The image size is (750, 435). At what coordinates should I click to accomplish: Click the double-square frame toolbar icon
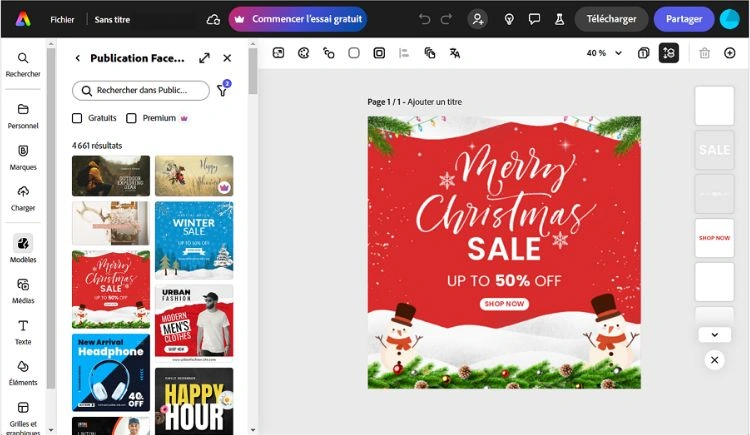379,53
